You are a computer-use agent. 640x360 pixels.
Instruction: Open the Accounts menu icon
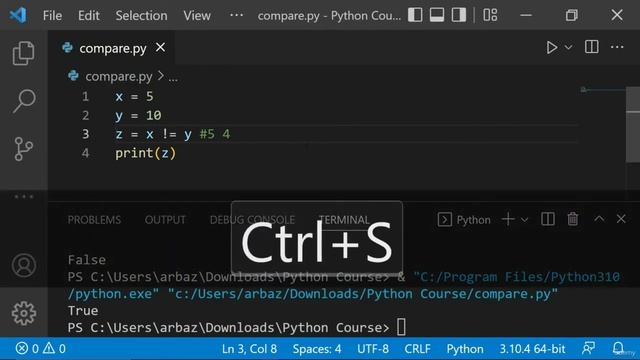coord(24,265)
